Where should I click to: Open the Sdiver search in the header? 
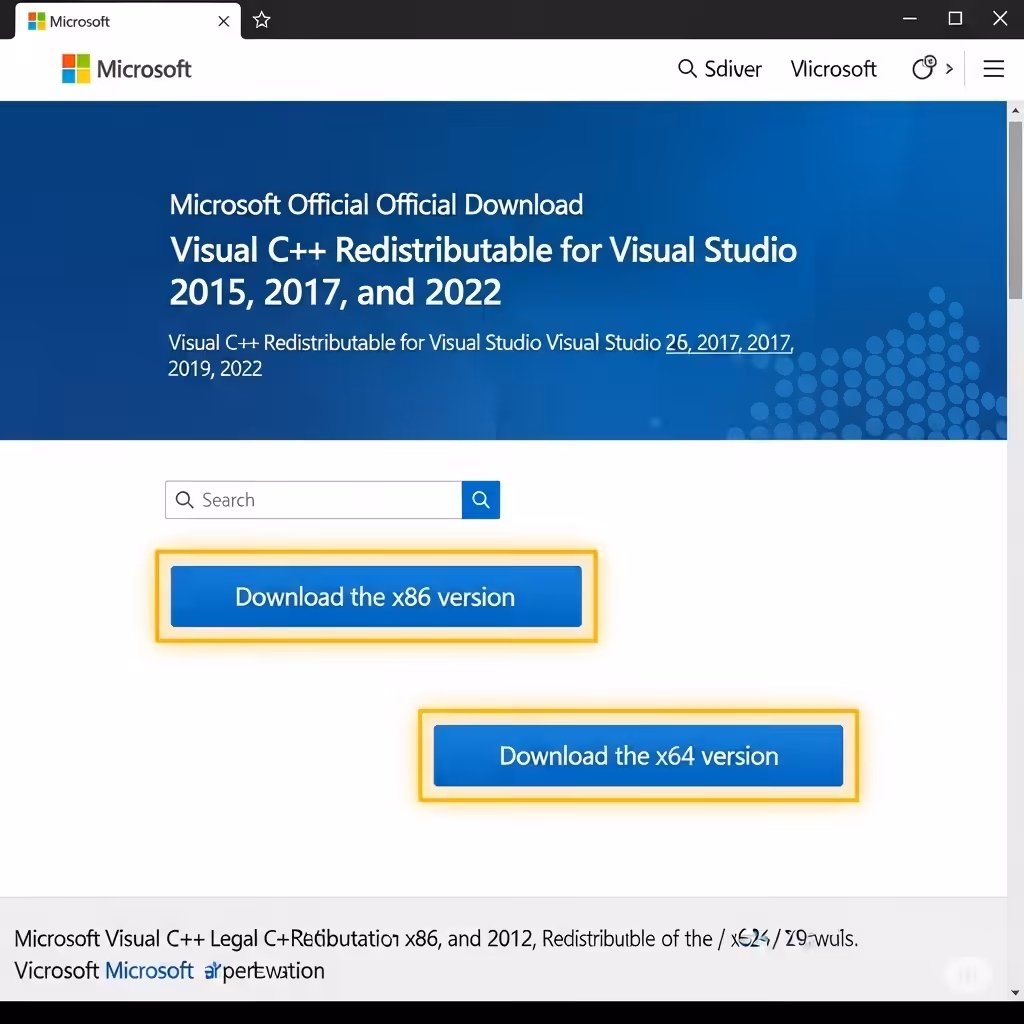point(720,69)
